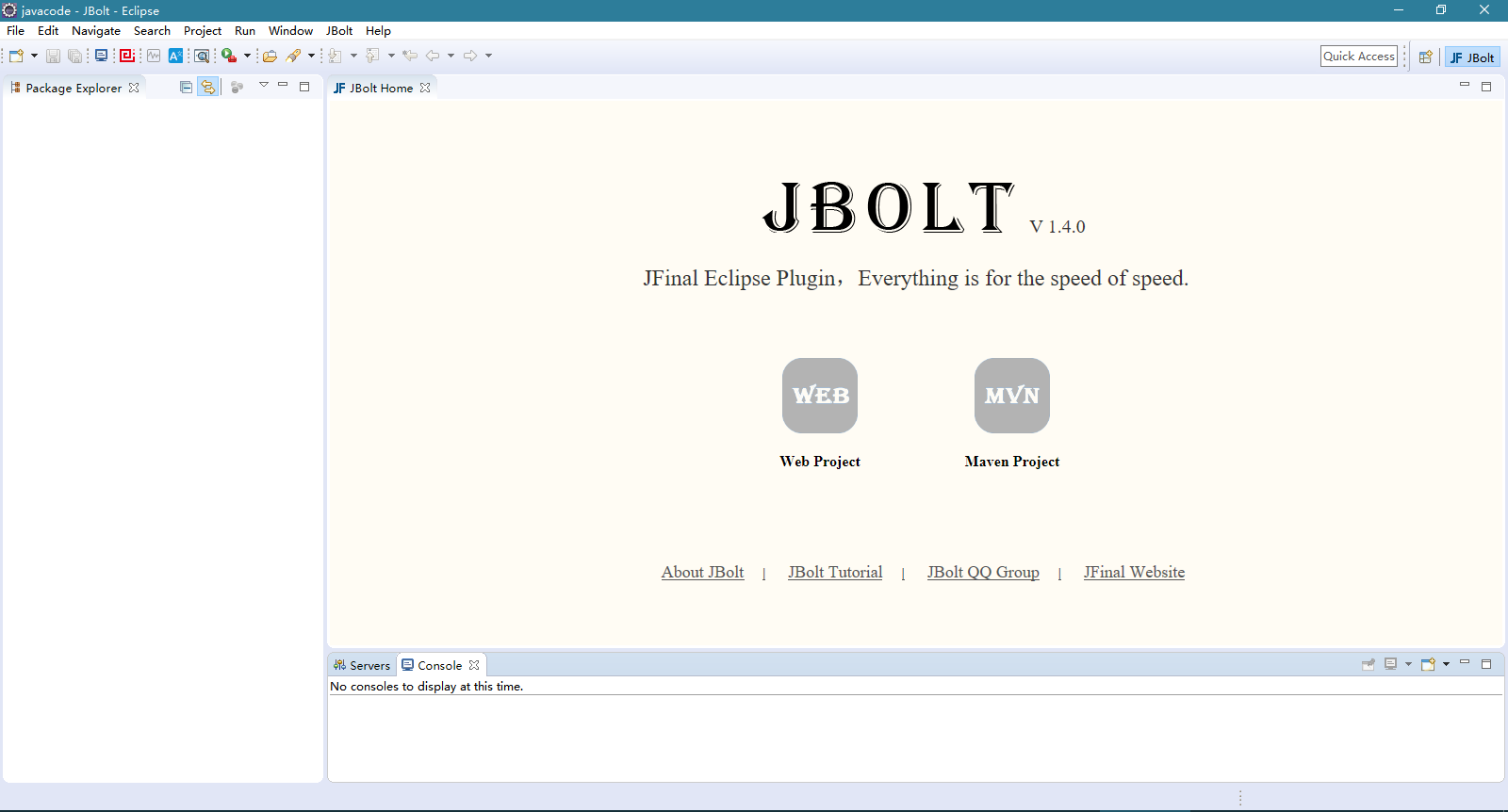Click the Forward navigation arrow icon
The image size is (1508, 812).
(470, 56)
